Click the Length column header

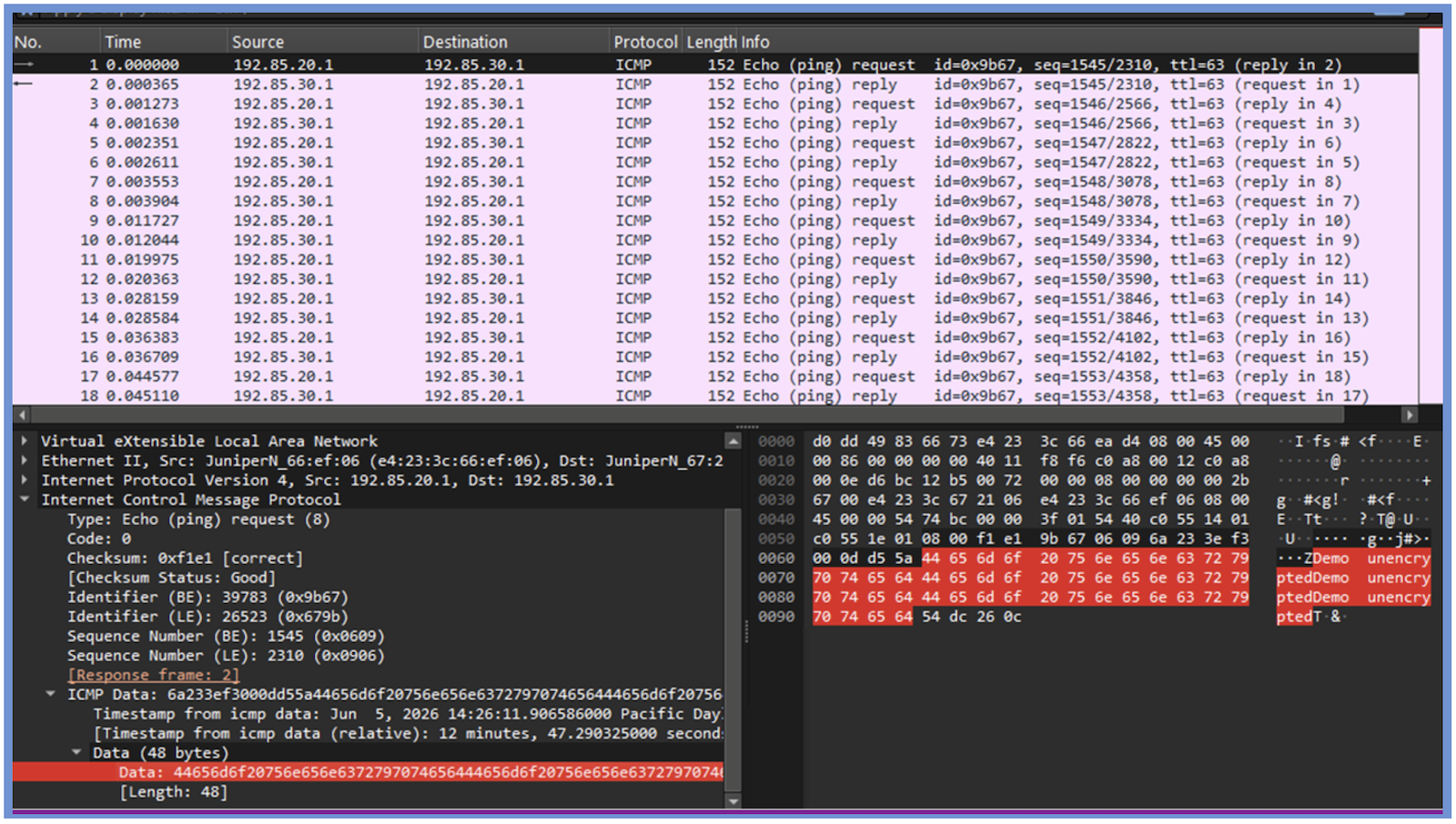[x=711, y=42]
